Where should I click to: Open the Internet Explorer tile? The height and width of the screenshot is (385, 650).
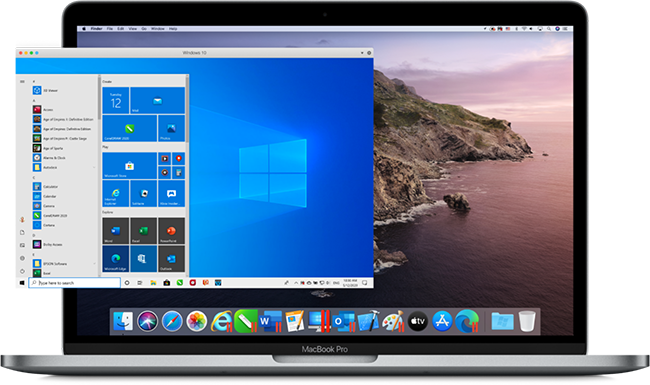[116, 194]
